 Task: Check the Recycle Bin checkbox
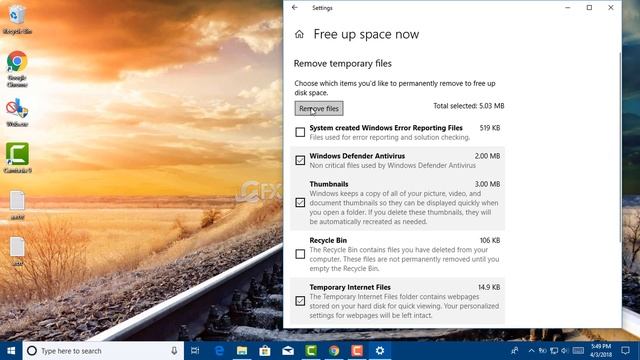300,254
